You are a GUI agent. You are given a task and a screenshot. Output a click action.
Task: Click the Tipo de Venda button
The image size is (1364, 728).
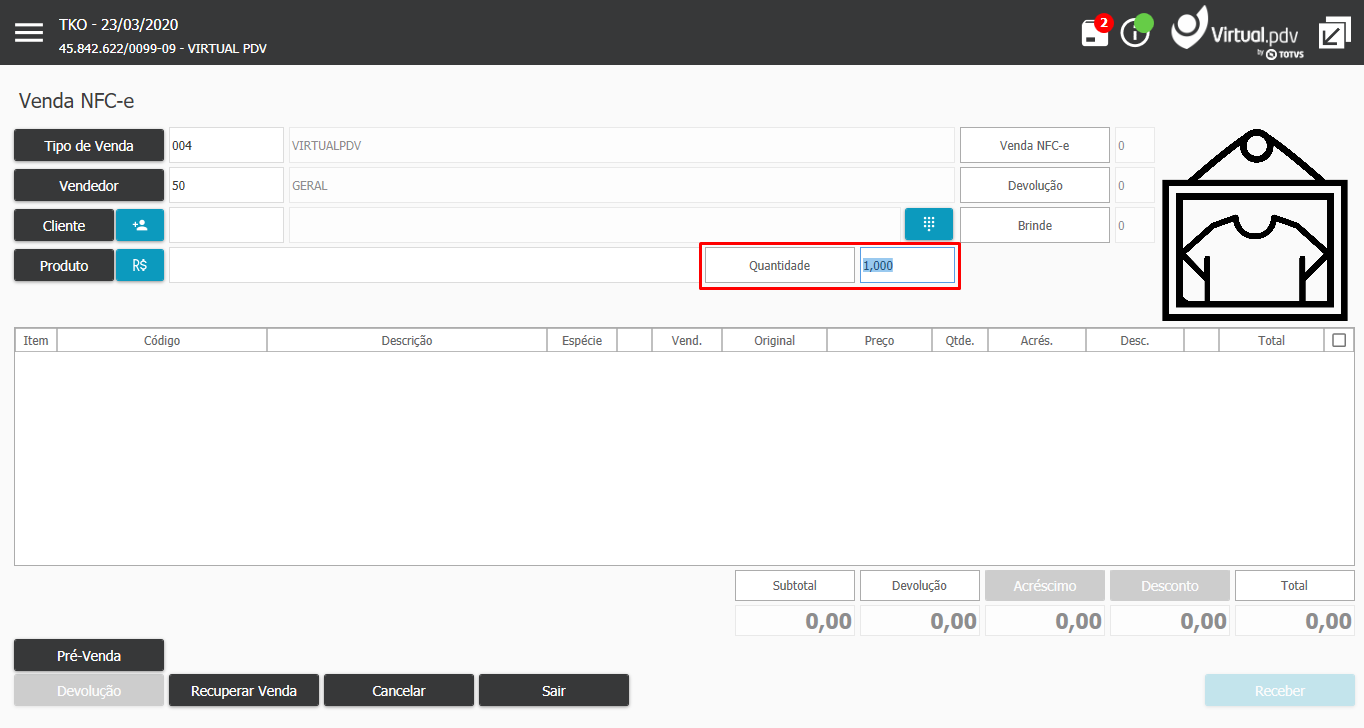pyautogui.click(x=89, y=145)
